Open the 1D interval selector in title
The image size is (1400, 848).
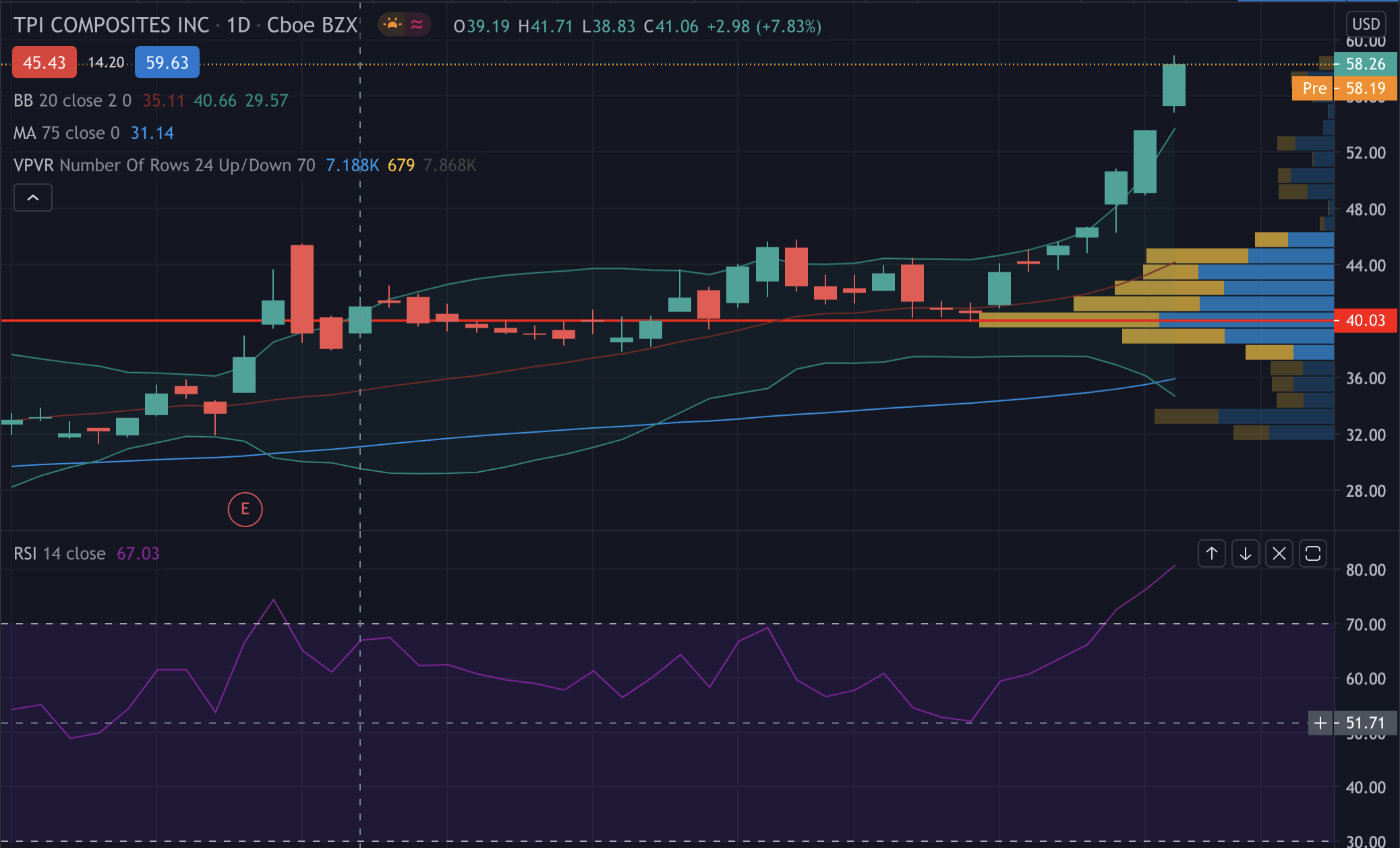pyautogui.click(x=238, y=26)
